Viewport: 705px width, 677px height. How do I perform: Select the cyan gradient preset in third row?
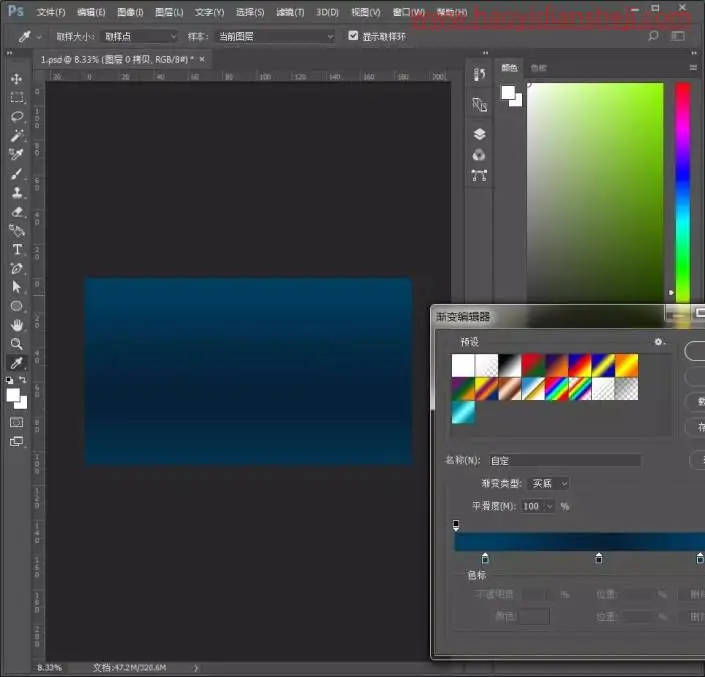[x=463, y=412]
